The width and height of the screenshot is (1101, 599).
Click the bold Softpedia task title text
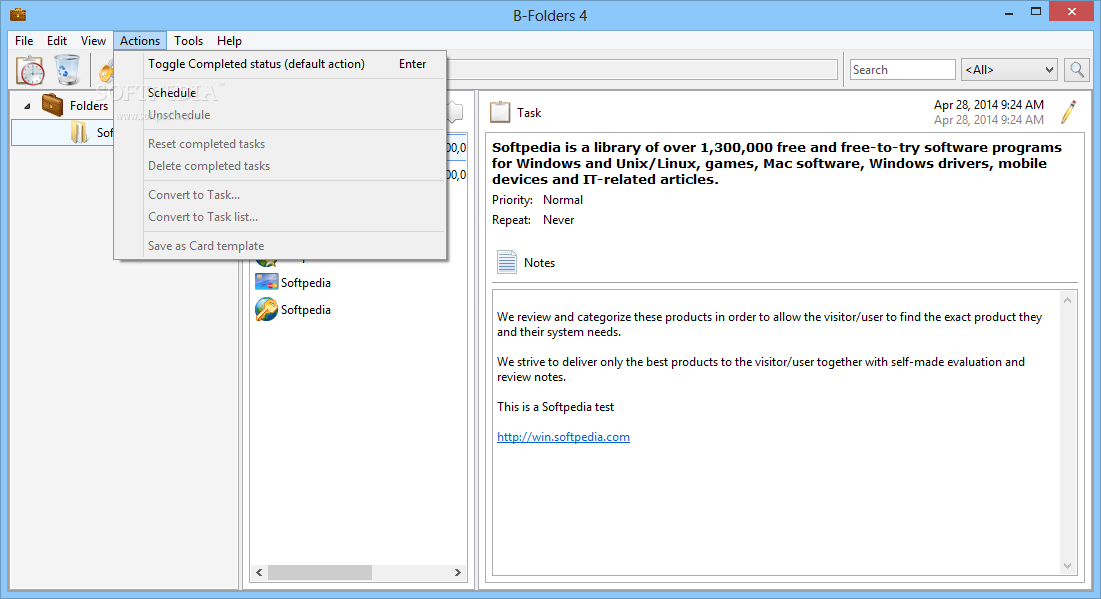pos(777,164)
